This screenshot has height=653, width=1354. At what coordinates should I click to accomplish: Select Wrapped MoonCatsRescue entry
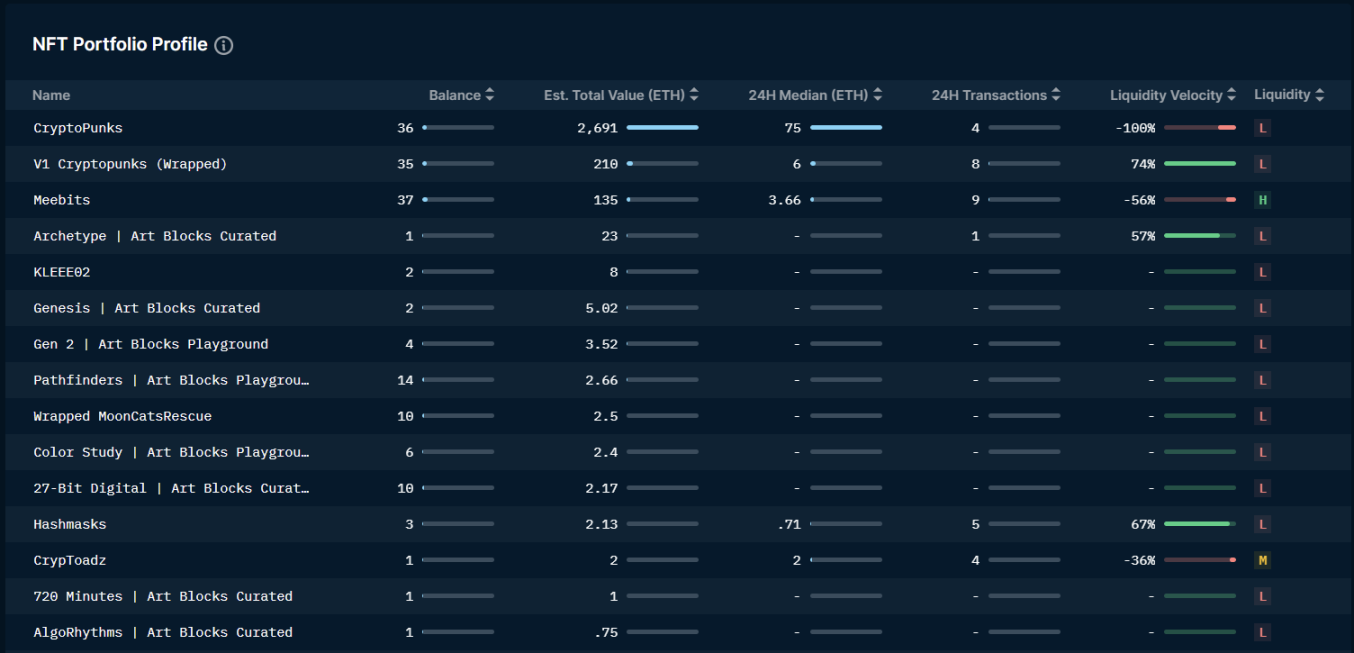pyautogui.click(x=122, y=416)
